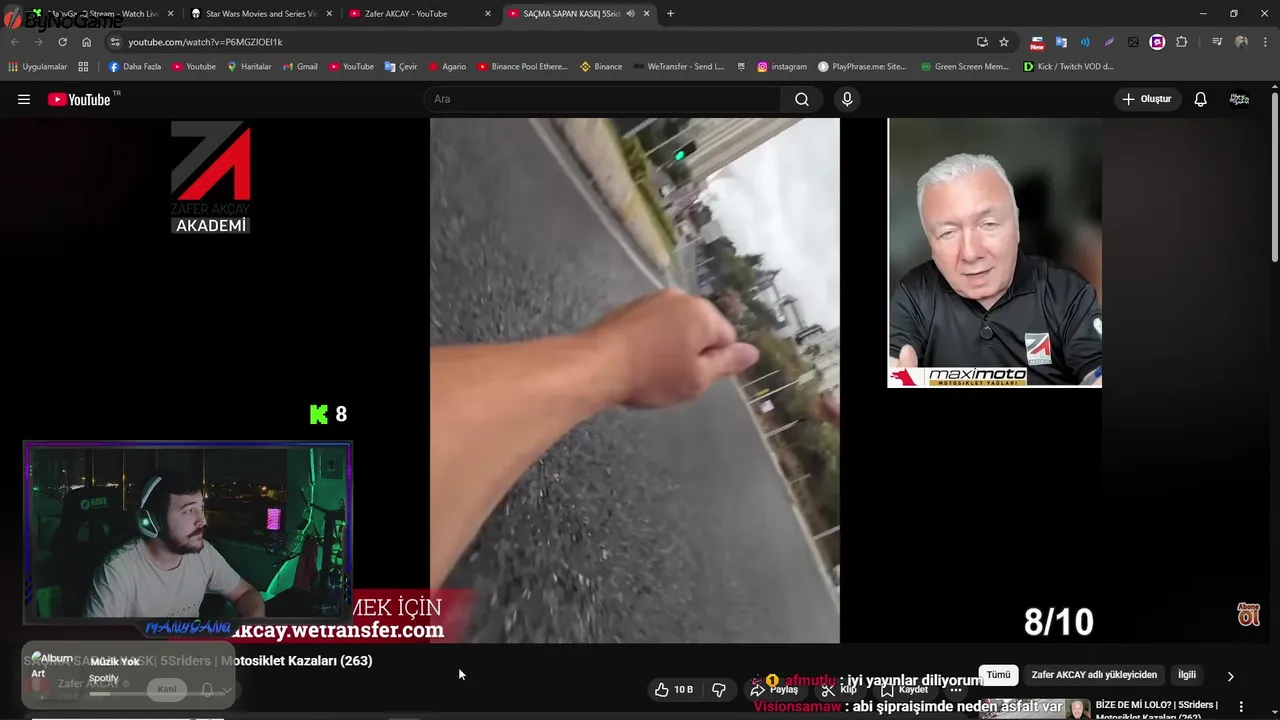Like the video with thumbs up
This screenshot has width=1280, height=720.
point(673,690)
